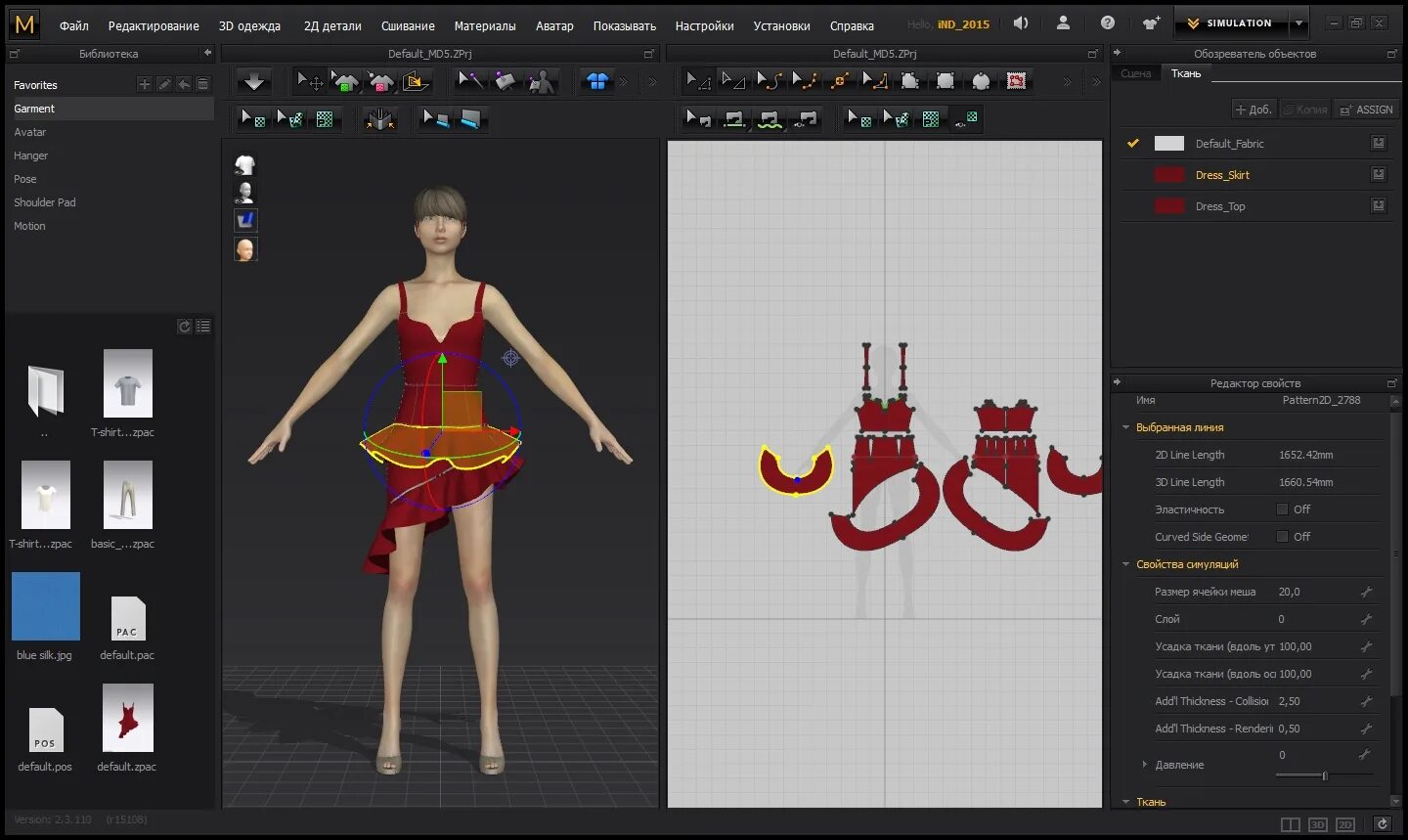Activate the yellow fold arrangement tool
The width and height of the screenshot is (1408, 840).
416,81
